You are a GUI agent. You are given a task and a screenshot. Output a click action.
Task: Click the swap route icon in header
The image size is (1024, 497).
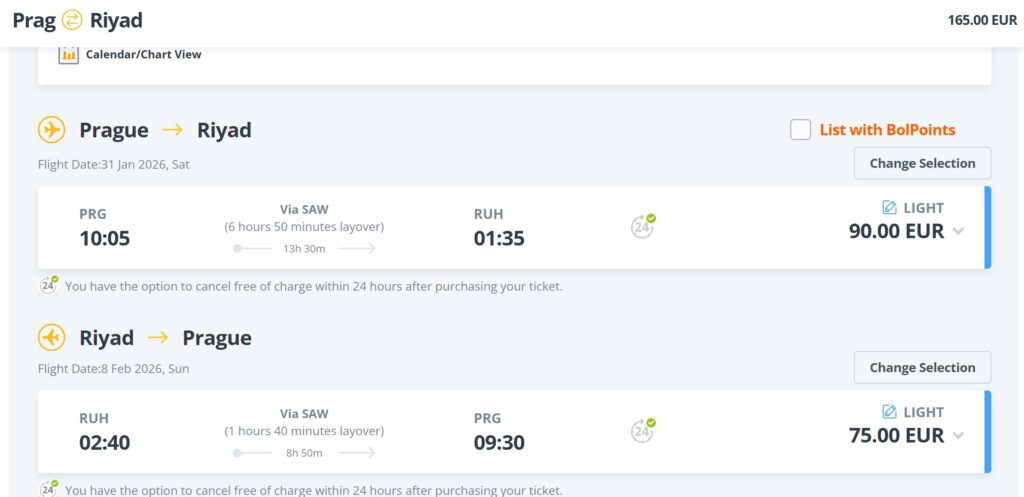click(x=72, y=20)
